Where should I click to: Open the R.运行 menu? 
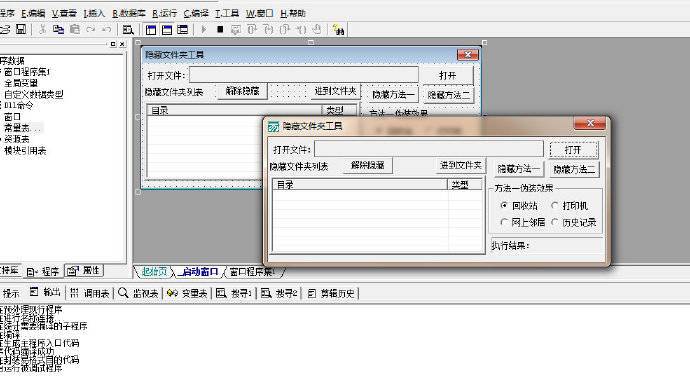click(x=164, y=14)
